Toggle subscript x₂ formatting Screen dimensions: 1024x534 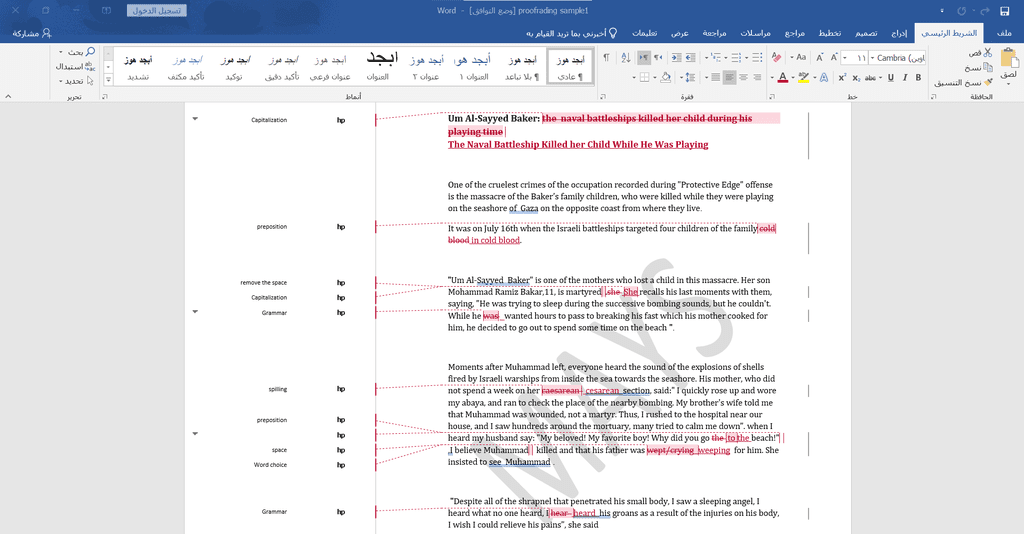coord(856,78)
